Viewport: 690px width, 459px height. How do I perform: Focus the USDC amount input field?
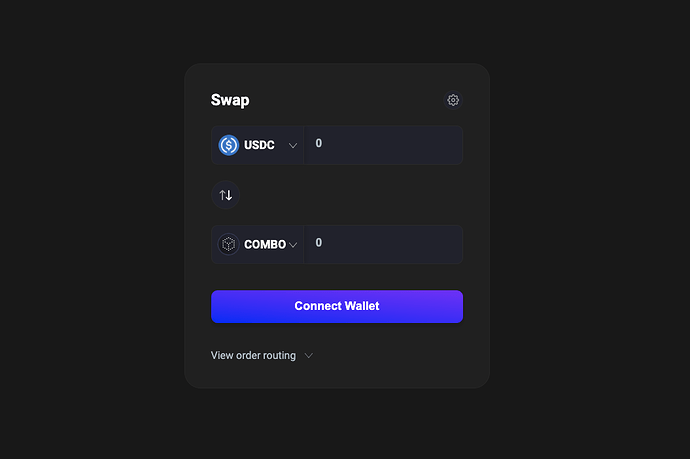[385, 144]
